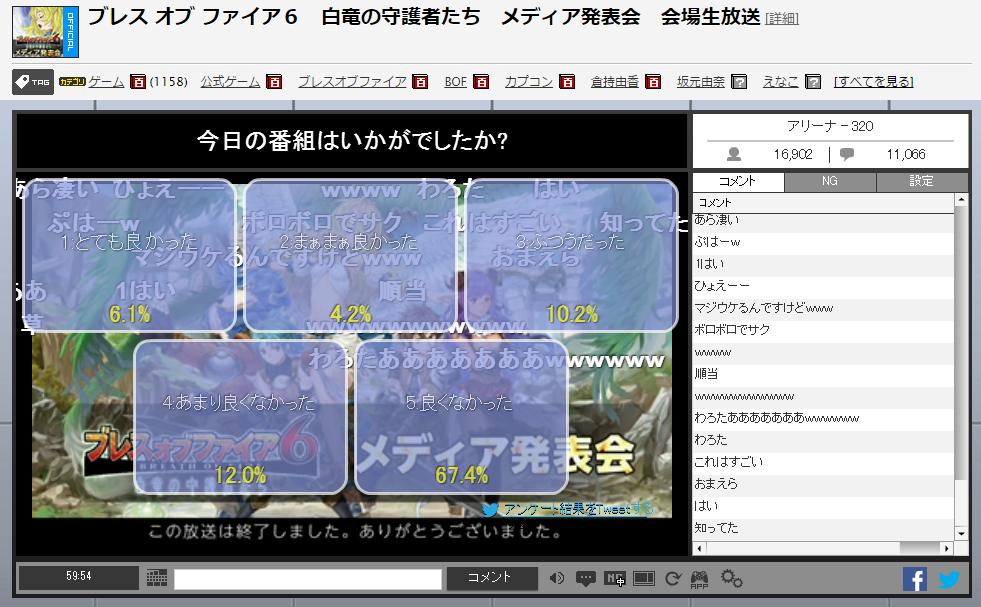Switch to the NG tab
The width and height of the screenshot is (981, 607).
(830, 181)
